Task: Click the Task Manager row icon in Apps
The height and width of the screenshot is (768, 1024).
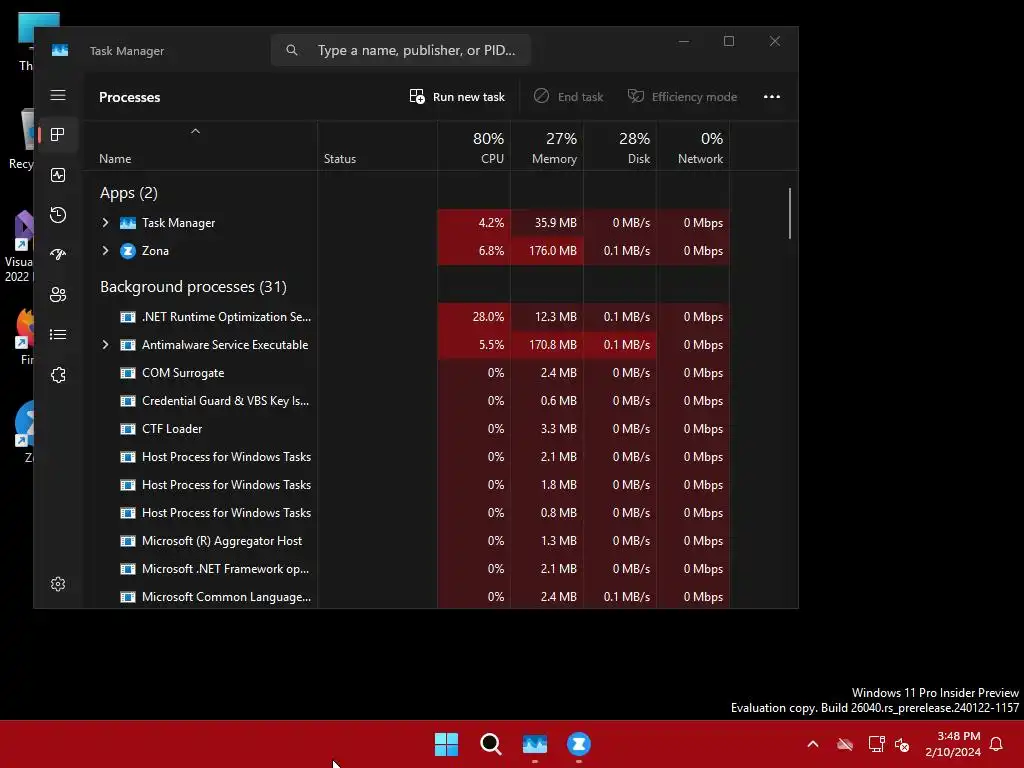Action: coord(128,223)
